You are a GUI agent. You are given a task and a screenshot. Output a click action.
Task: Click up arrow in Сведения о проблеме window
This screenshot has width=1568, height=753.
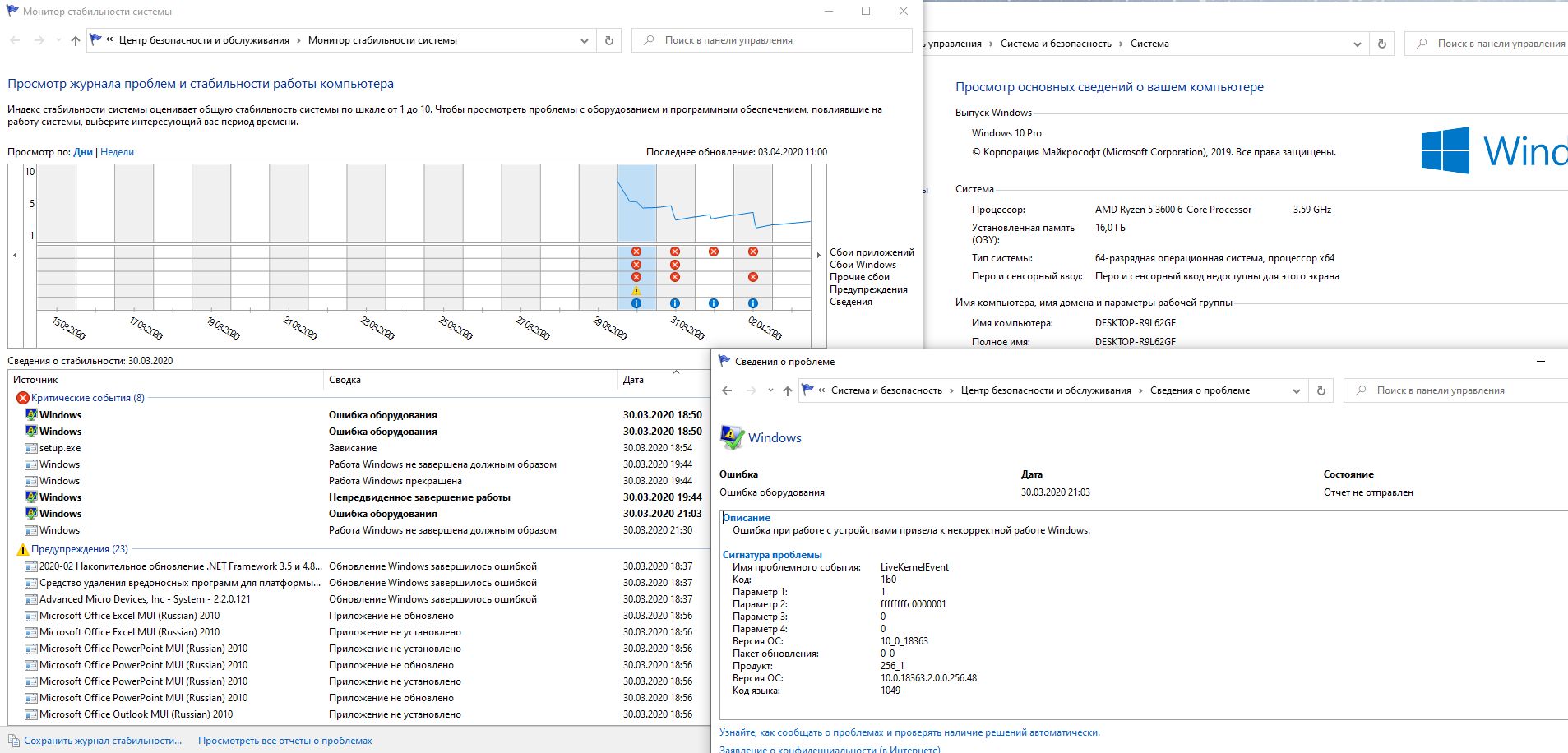point(788,390)
